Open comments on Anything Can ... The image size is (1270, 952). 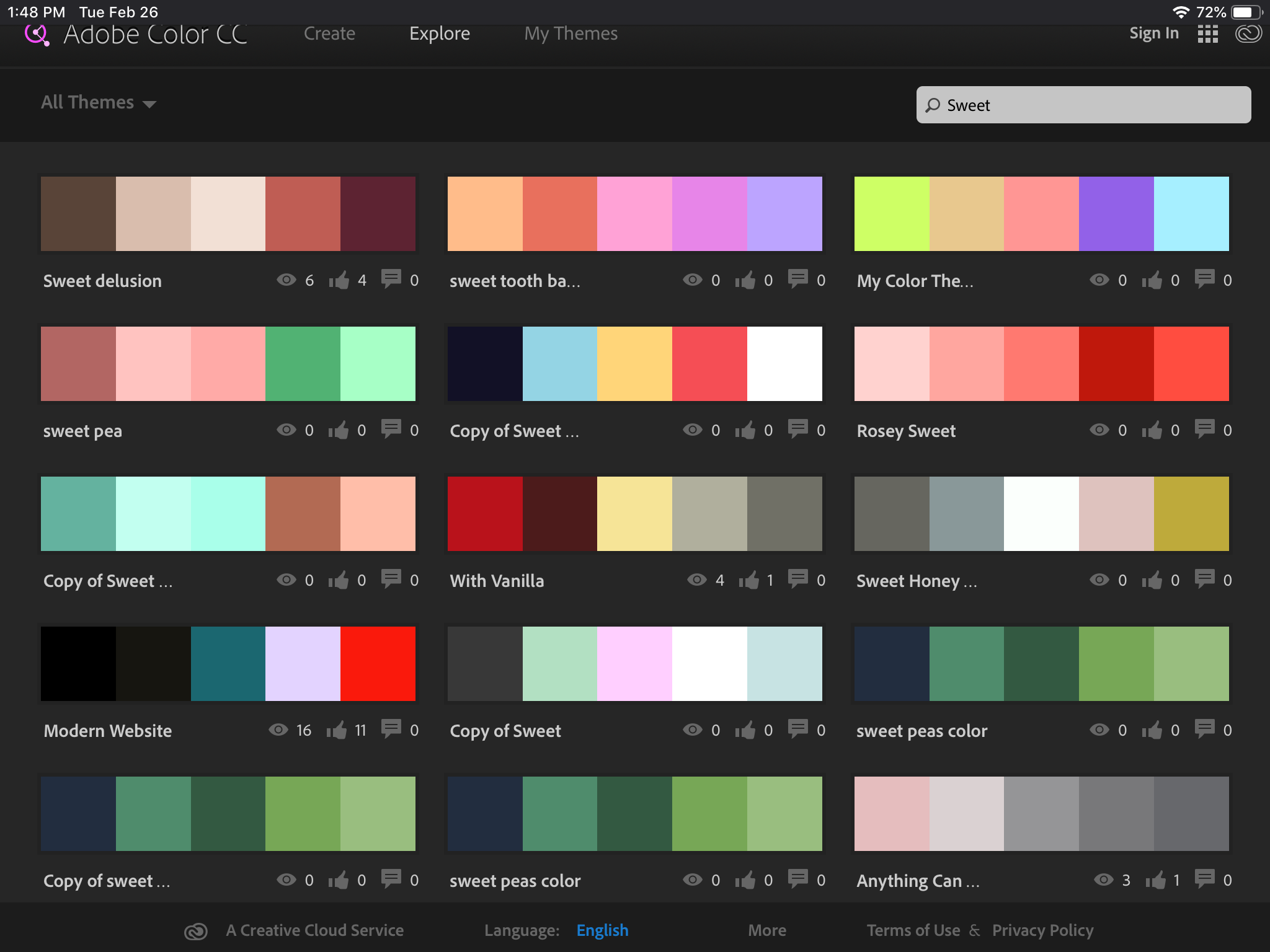pos(1204,879)
